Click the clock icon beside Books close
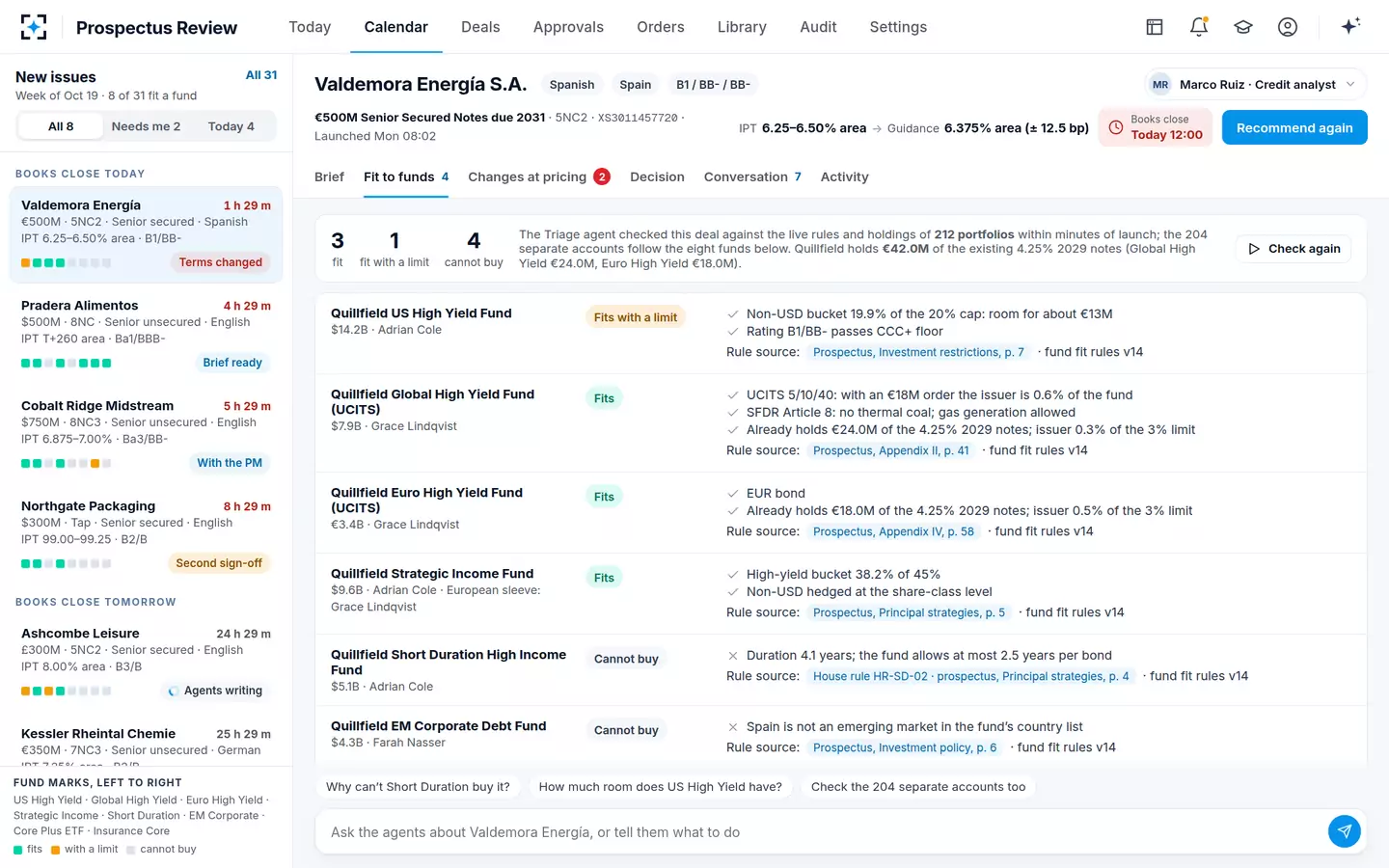 1116,127
